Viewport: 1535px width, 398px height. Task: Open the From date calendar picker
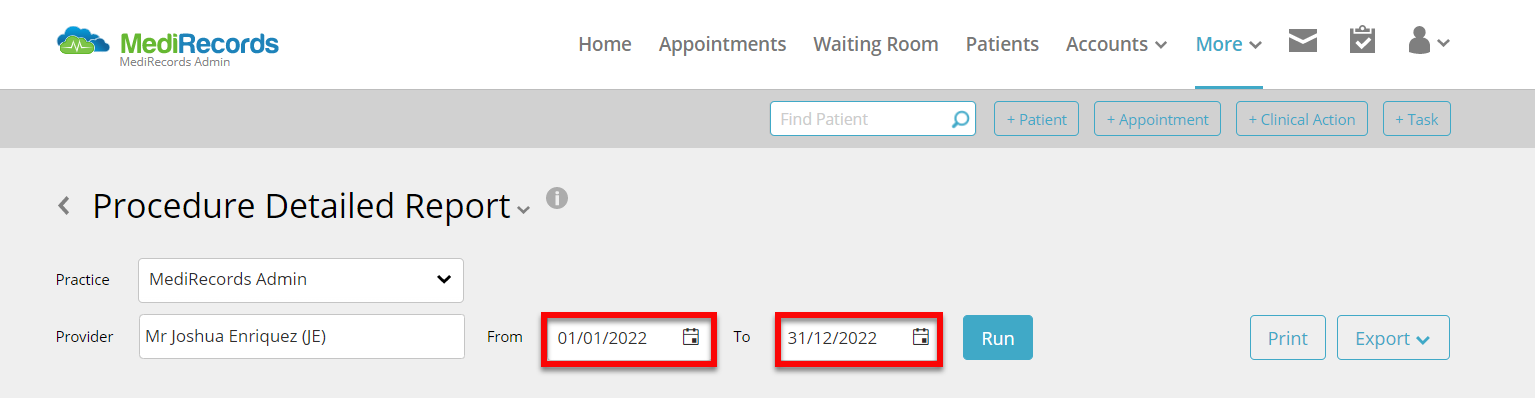click(x=691, y=336)
